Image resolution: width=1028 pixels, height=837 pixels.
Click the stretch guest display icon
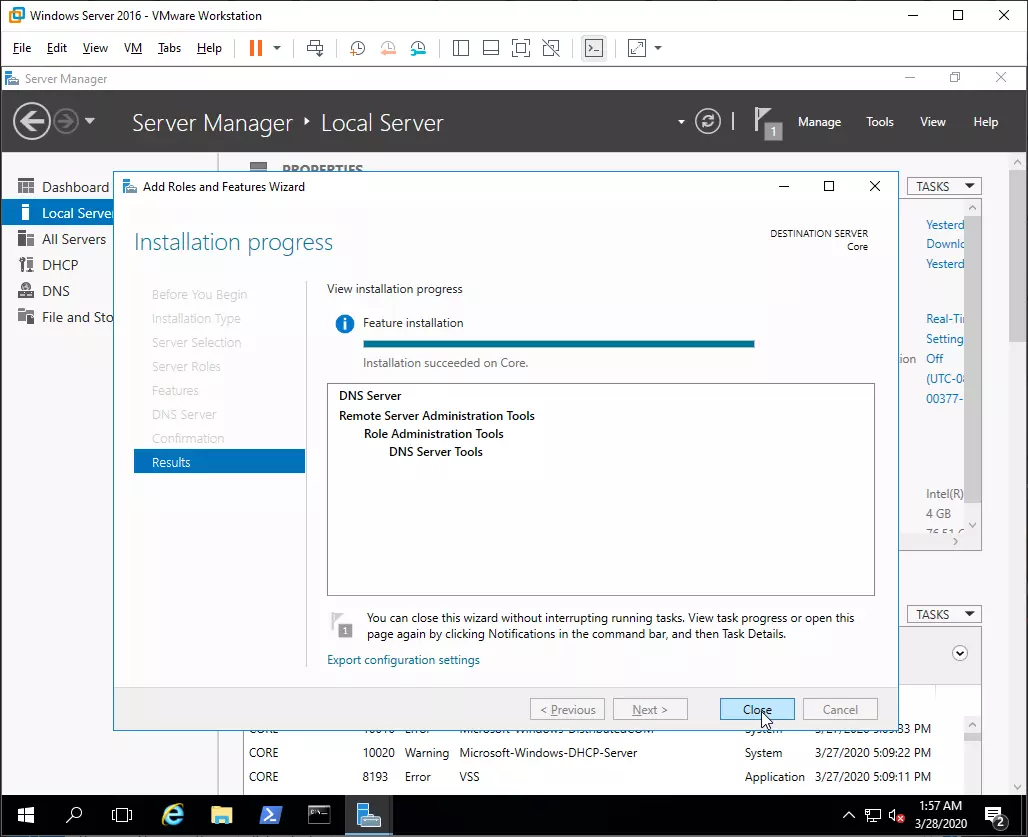click(x=637, y=48)
